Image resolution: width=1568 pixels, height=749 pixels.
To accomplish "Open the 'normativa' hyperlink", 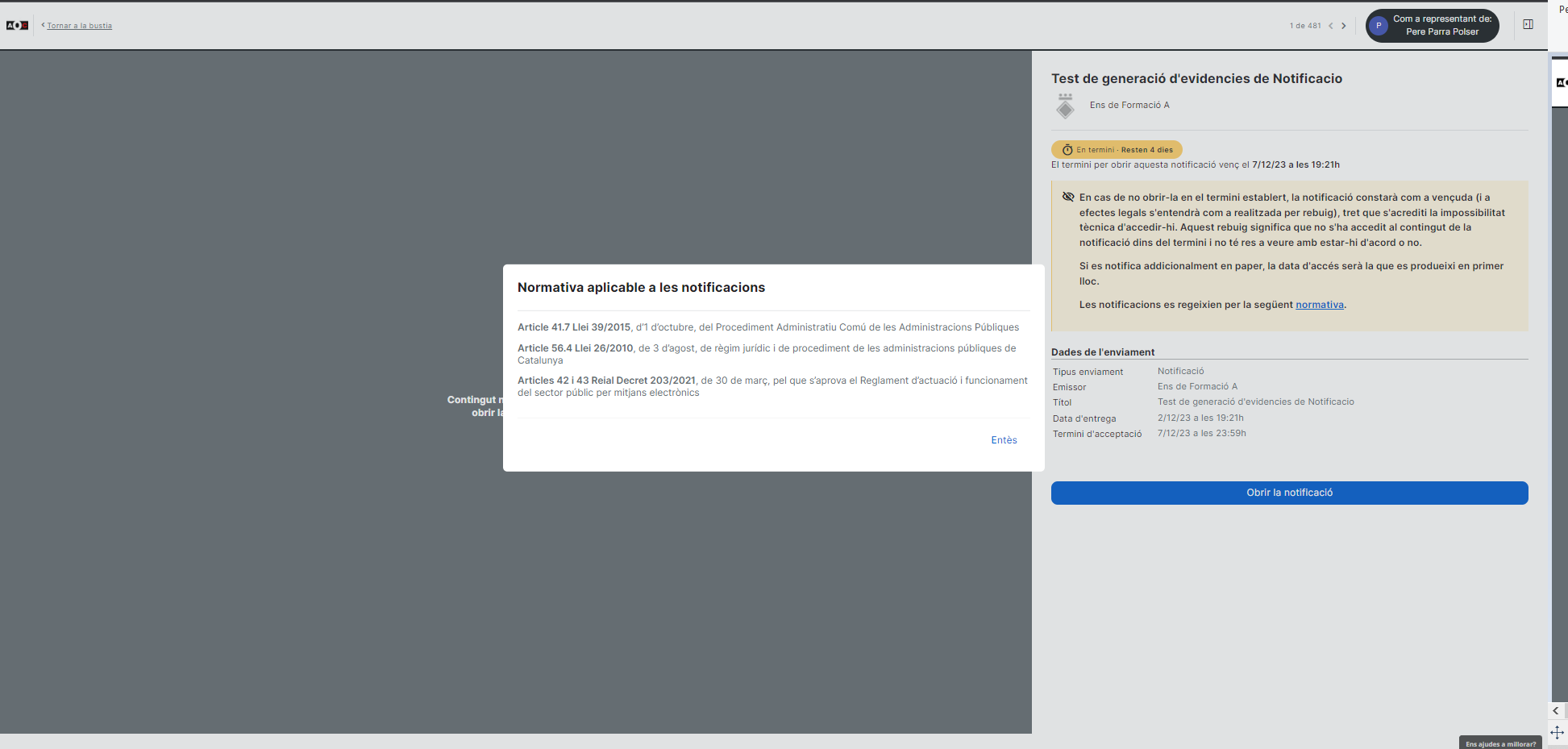I will 1320,305.
